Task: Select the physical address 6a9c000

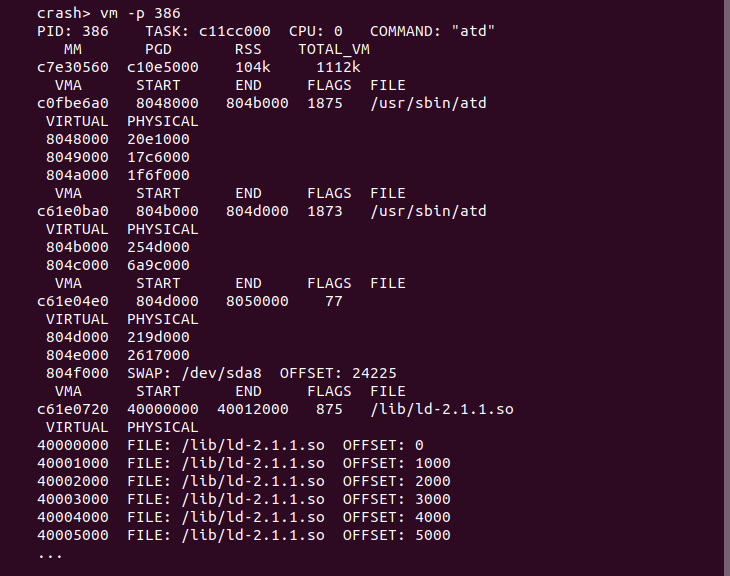Action: tap(158, 265)
